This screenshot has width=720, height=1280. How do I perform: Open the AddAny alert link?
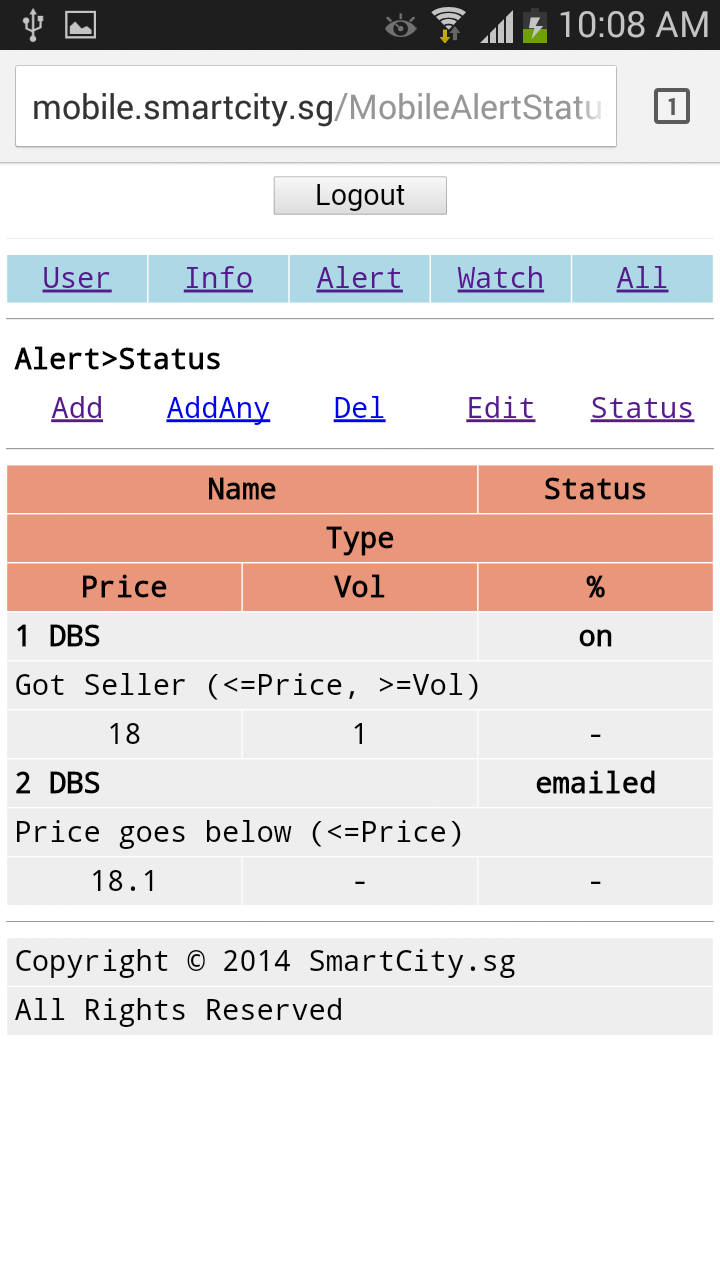pyautogui.click(x=218, y=408)
